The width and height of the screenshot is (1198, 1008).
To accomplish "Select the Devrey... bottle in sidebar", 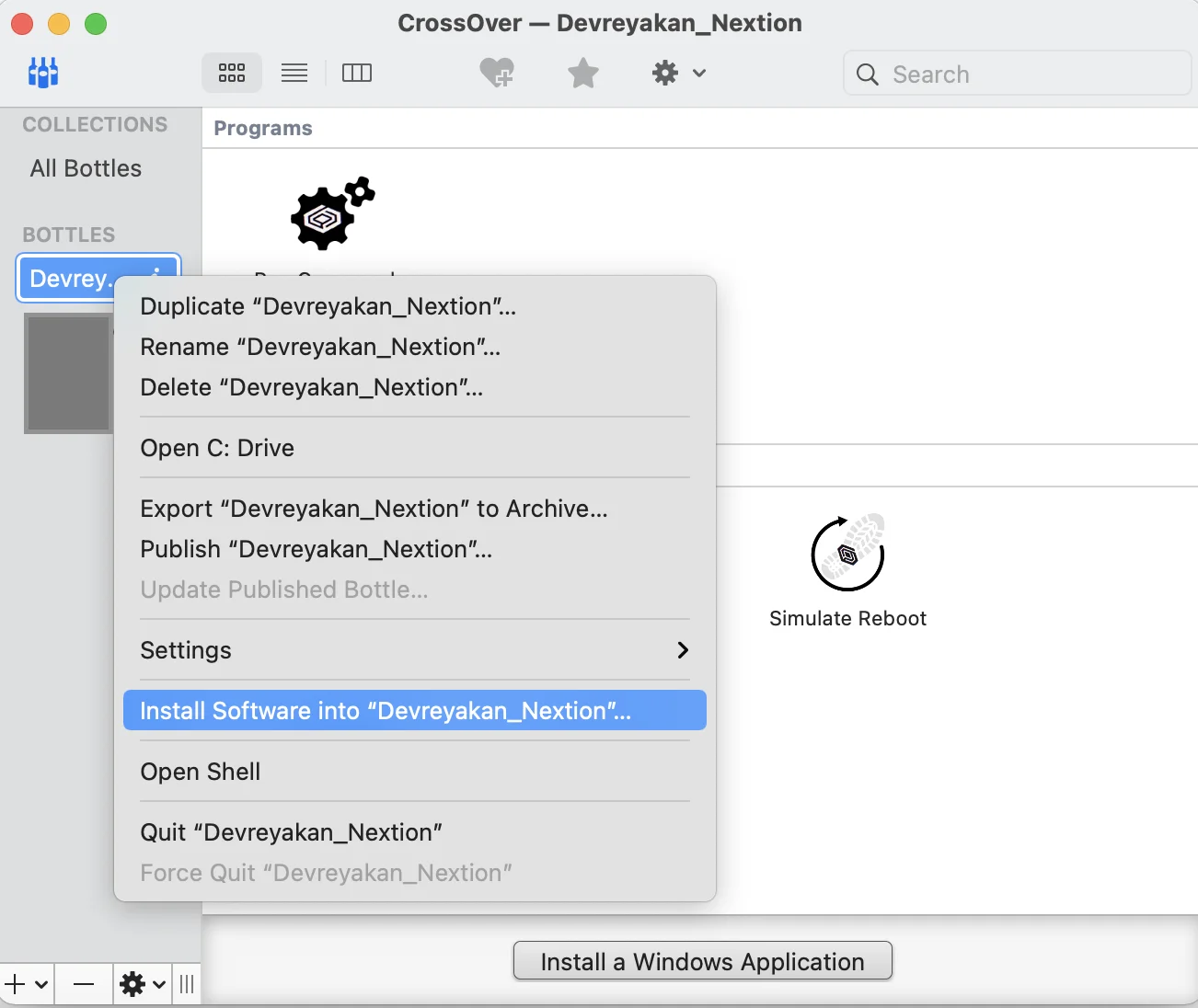I will pyautogui.click(x=98, y=278).
